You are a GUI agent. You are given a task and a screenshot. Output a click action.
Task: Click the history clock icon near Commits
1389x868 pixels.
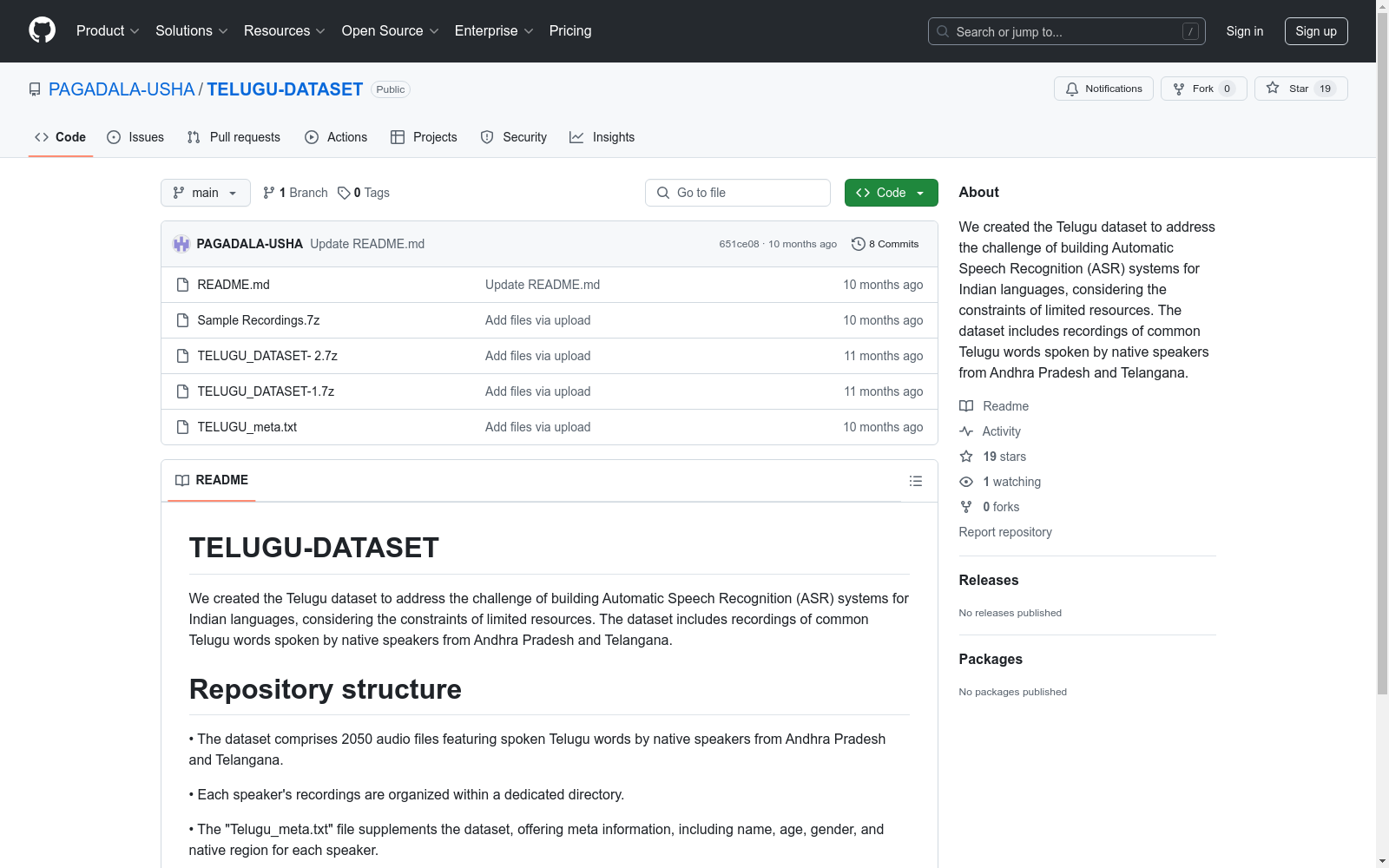tap(859, 244)
